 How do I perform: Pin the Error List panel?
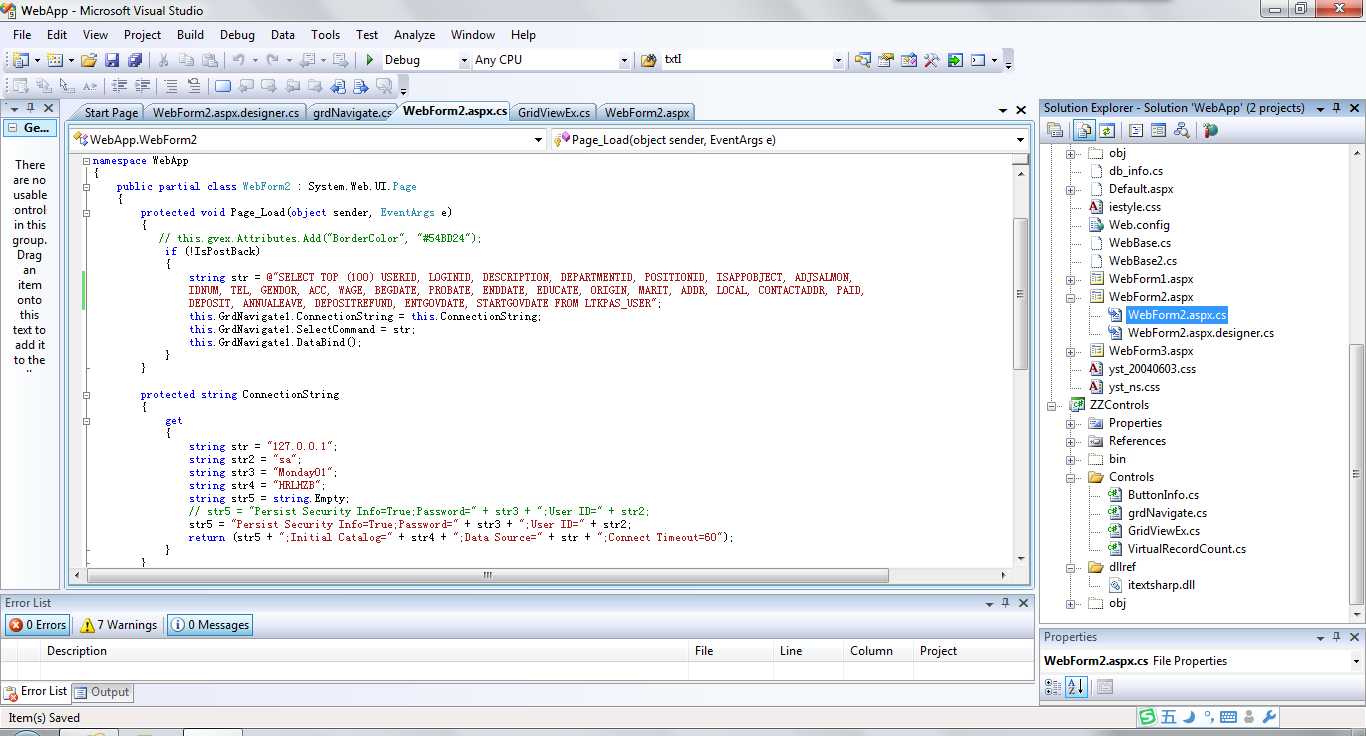tap(1005, 603)
